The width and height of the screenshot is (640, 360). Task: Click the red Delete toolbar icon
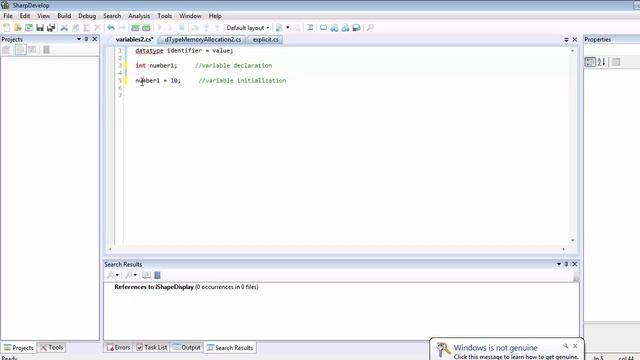[98, 28]
